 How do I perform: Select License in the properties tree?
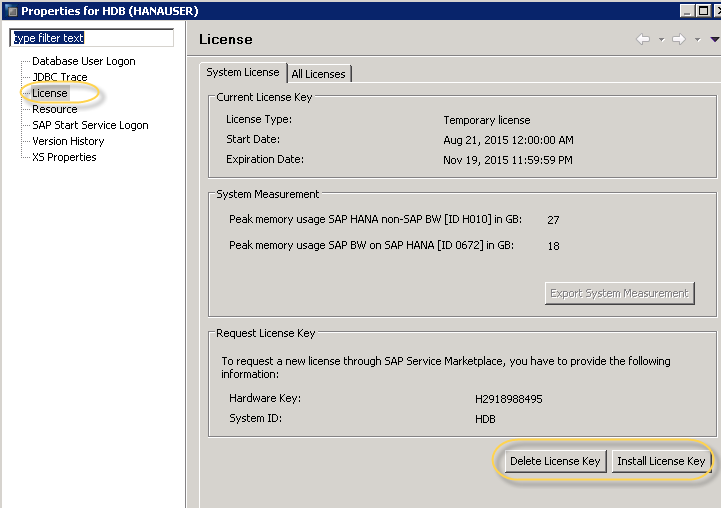[x=50, y=93]
